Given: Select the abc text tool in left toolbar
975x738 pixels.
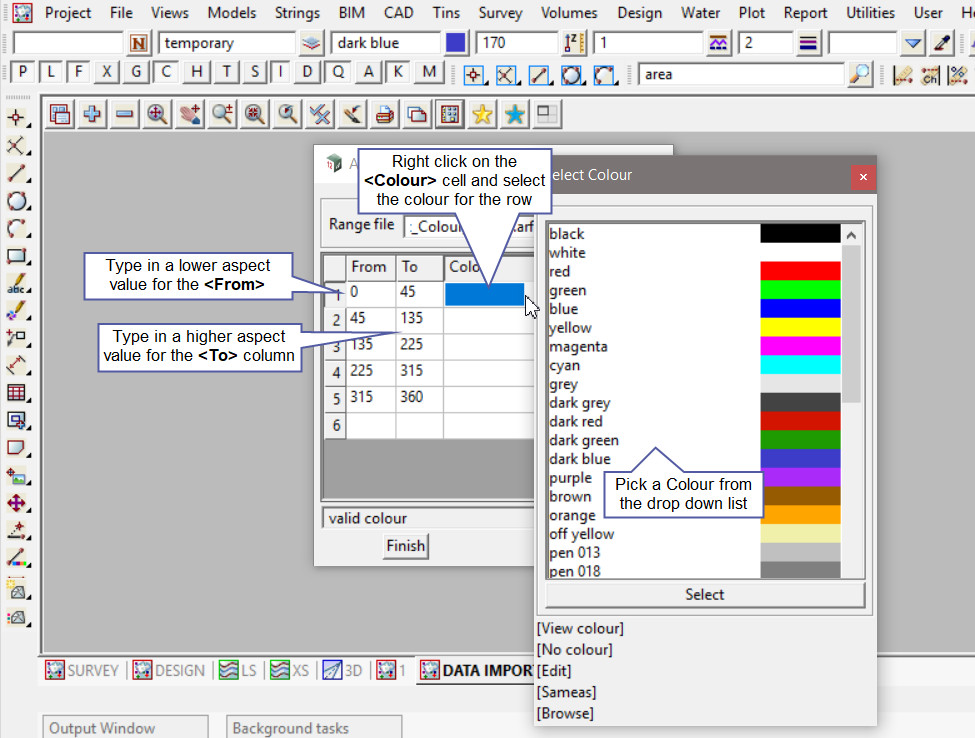Looking at the screenshot, I should coord(16,285).
